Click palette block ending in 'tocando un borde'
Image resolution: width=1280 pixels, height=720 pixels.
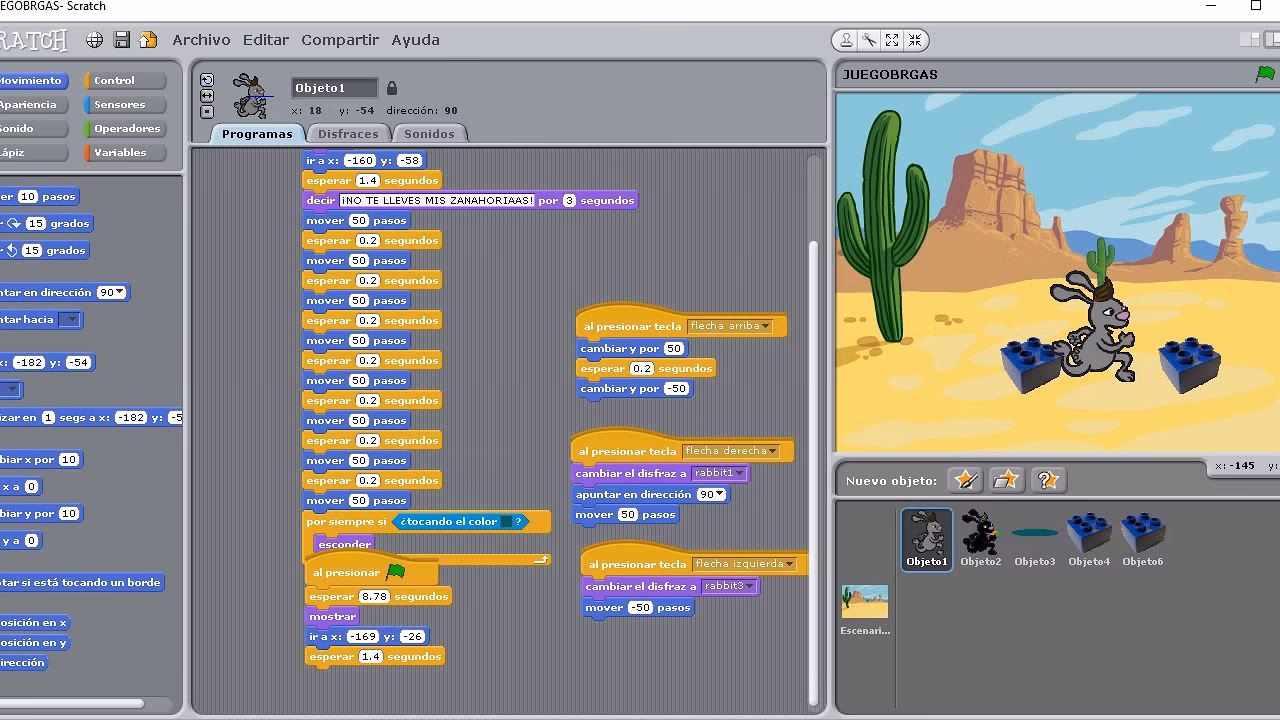(x=82, y=582)
